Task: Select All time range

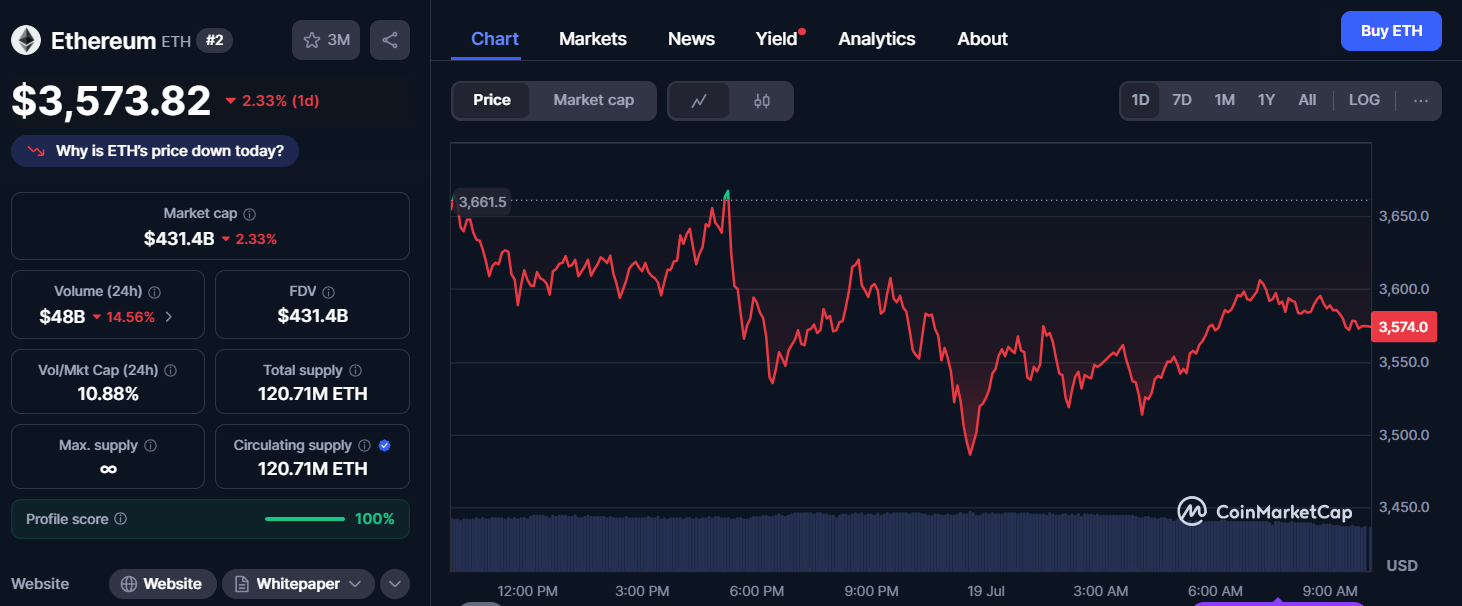Action: (1307, 100)
